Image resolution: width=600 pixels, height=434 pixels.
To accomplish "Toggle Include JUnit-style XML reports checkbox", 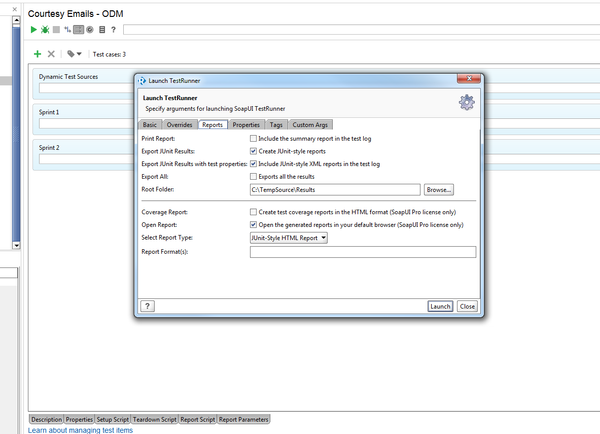I will pos(253,164).
